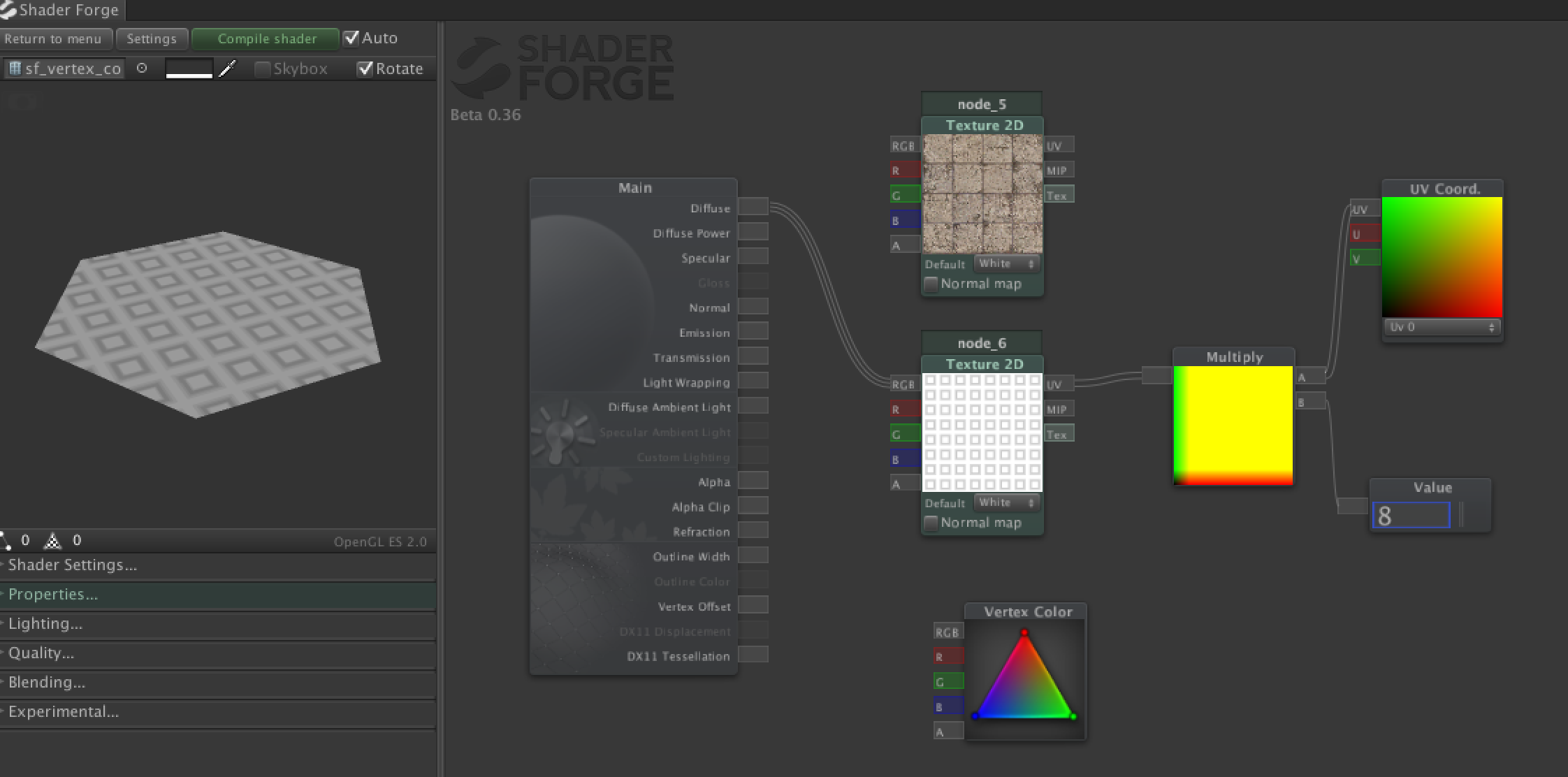Click the mesh grid icon before sf_vertex_co
The image size is (1568, 777).
point(15,68)
